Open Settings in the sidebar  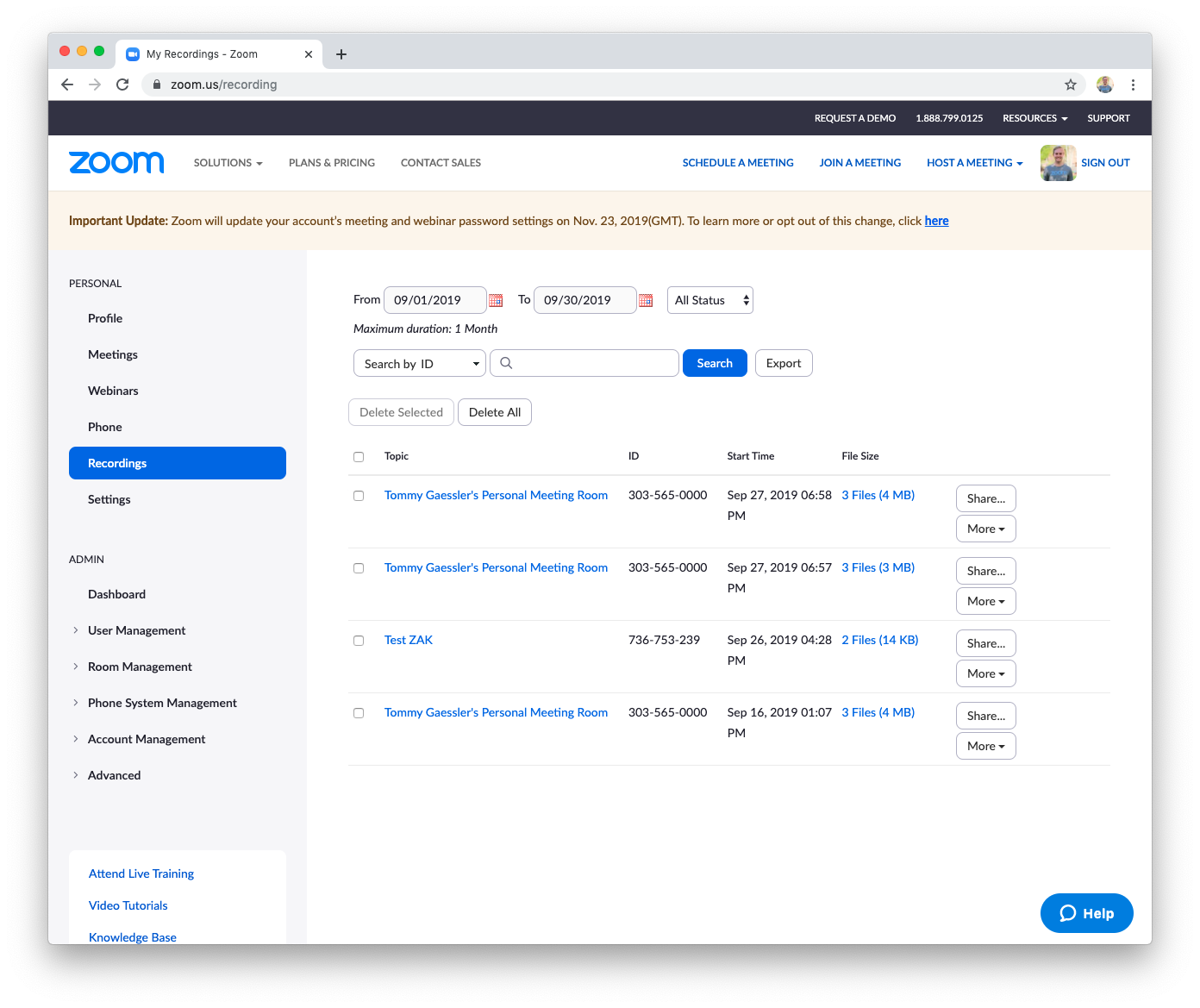click(109, 499)
